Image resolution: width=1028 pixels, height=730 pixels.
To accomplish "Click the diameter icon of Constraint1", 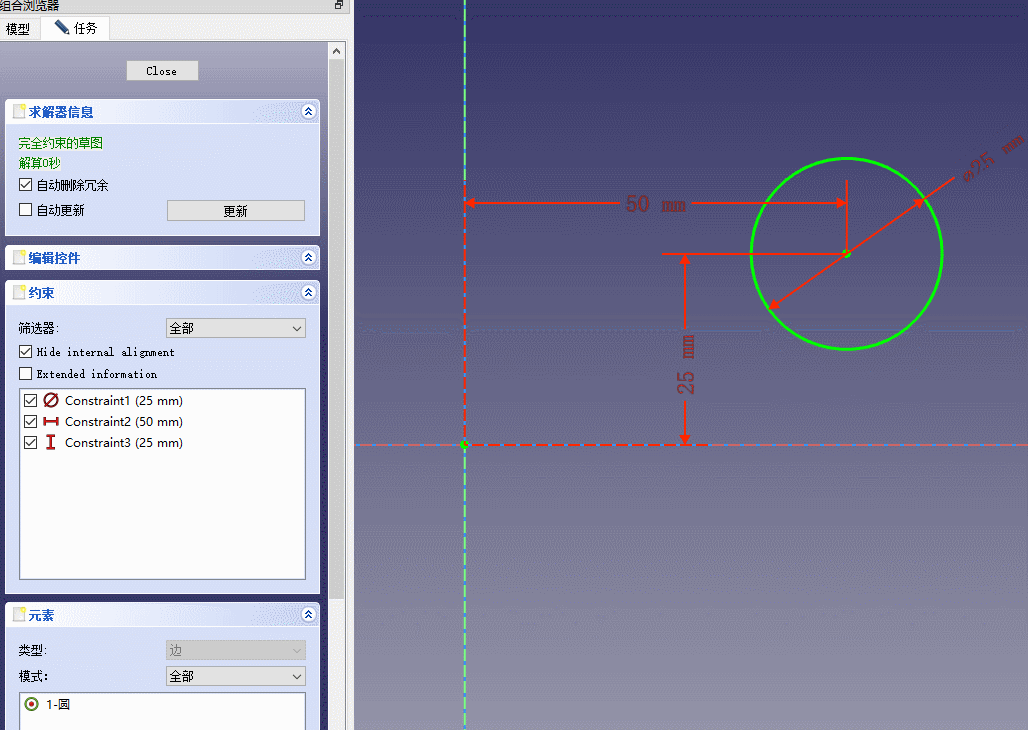I will point(51,401).
